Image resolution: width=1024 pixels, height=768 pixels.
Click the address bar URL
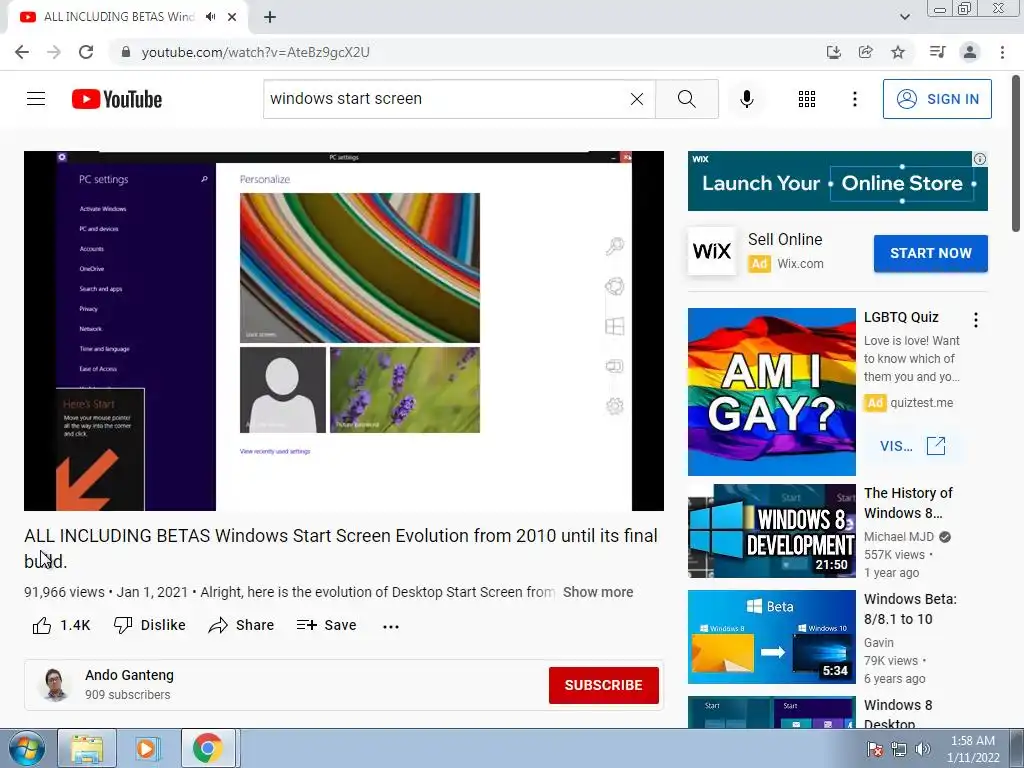click(255, 52)
